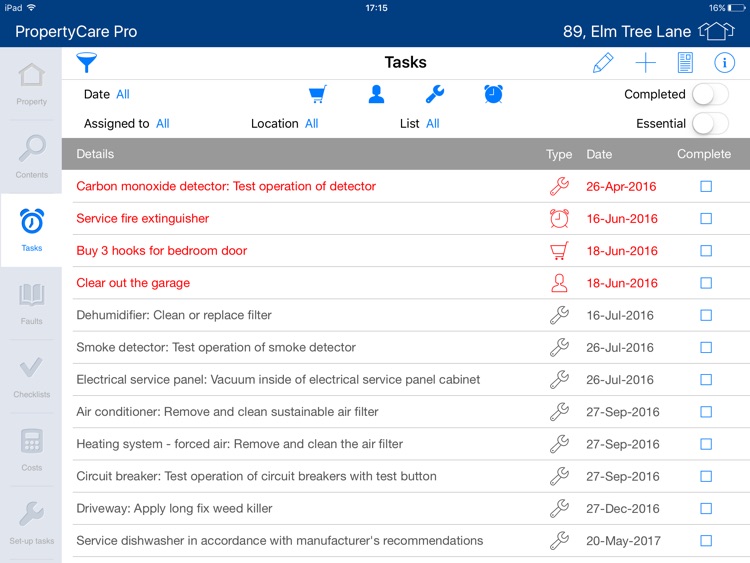Open Air conditioner air filter task

(x=227, y=412)
